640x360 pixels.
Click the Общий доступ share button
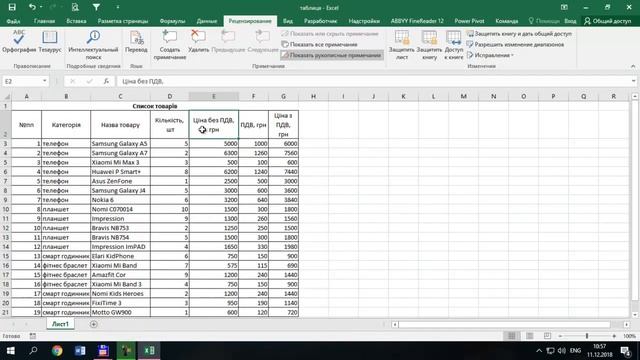pyautogui.click(x=607, y=21)
